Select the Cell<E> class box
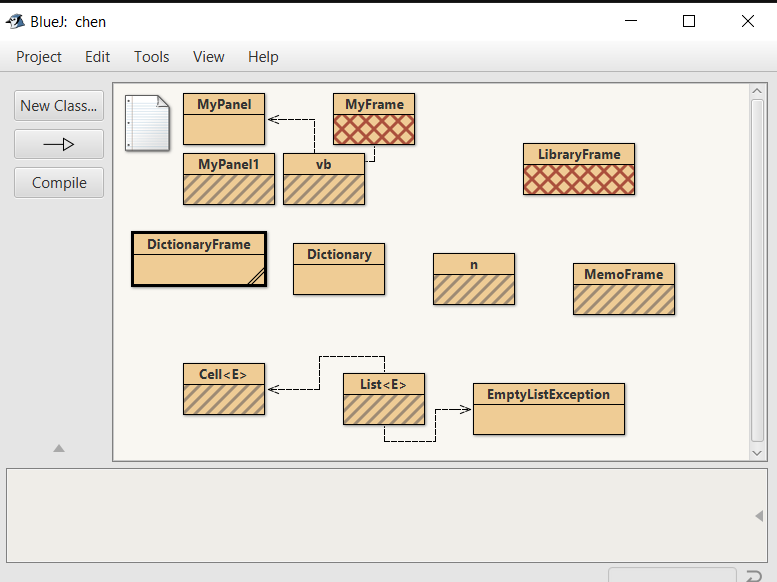777x582 pixels. click(224, 388)
